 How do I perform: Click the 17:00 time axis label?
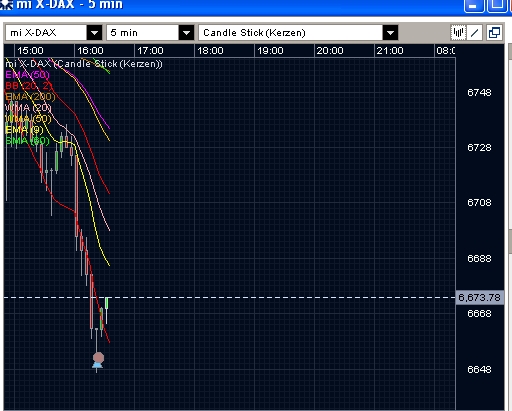pyautogui.click(x=150, y=51)
